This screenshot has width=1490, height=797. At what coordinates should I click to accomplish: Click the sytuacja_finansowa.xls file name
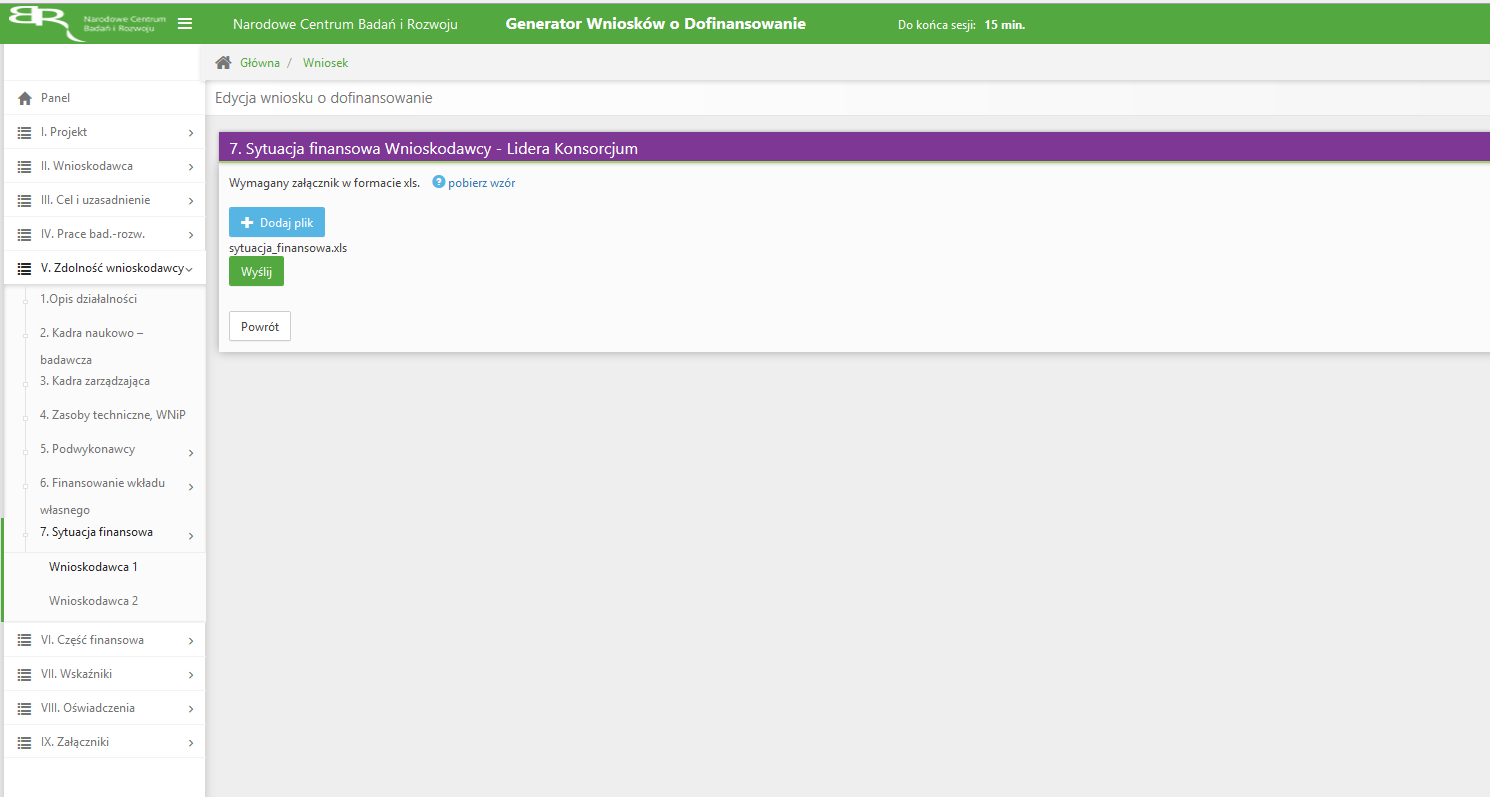pos(288,248)
